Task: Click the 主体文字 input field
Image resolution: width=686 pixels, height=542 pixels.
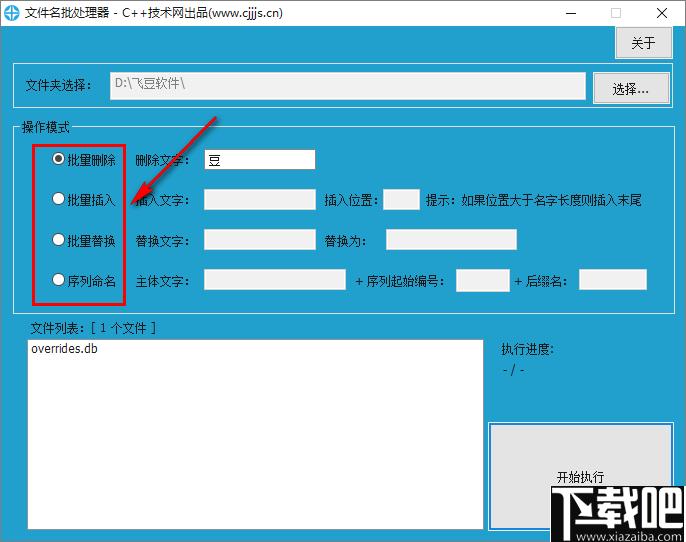Action: coord(275,280)
